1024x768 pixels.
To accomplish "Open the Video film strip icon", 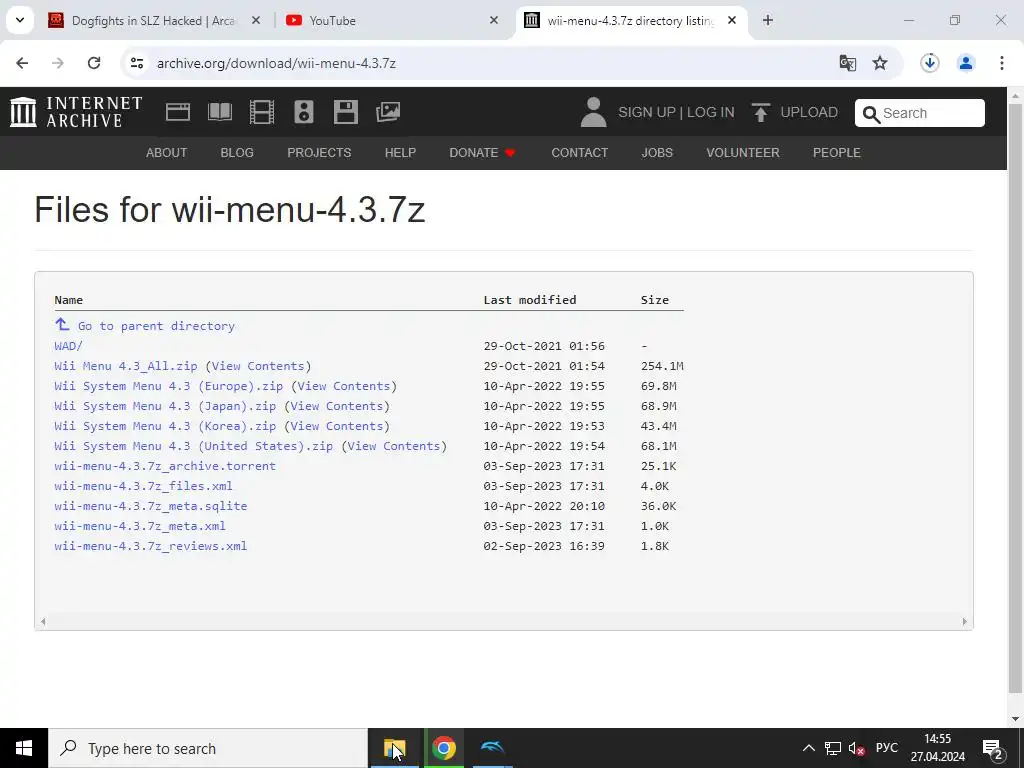I will (262, 112).
